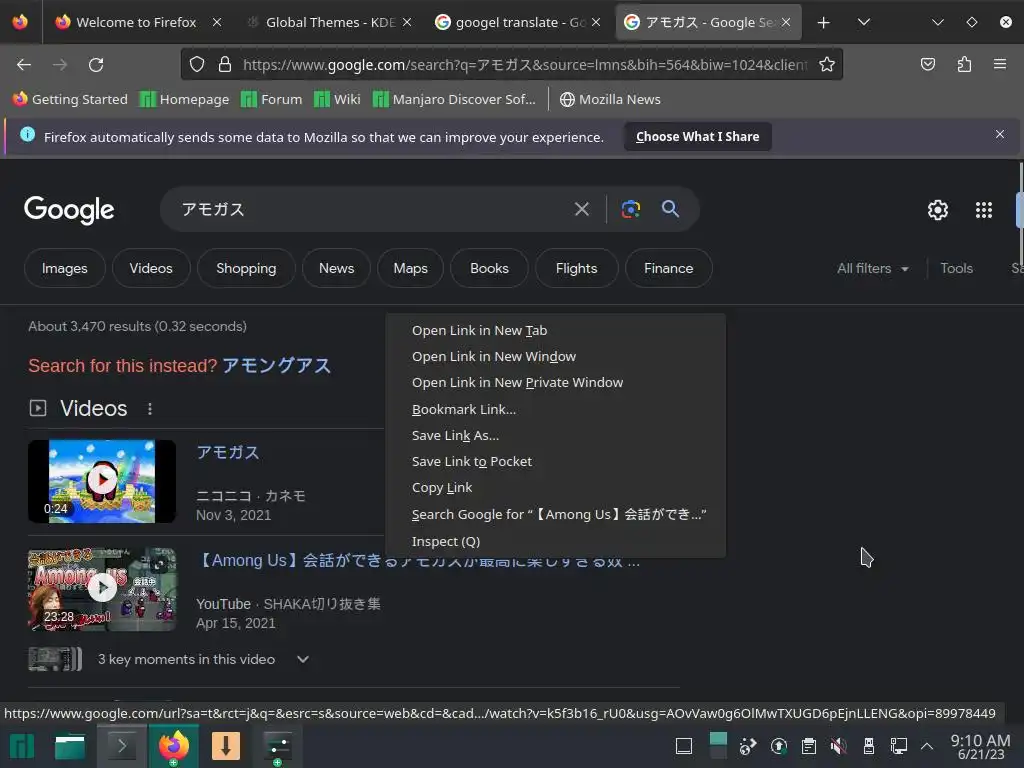Filter results by Finance
1024x768 pixels.
(x=669, y=268)
